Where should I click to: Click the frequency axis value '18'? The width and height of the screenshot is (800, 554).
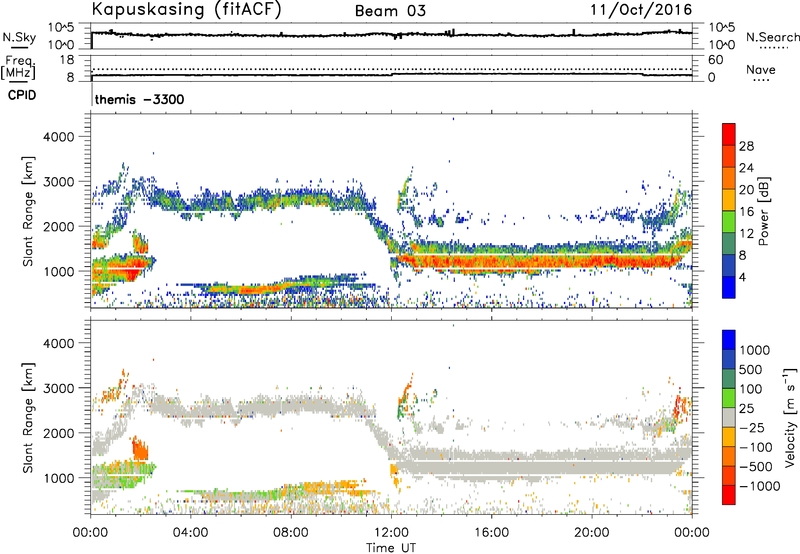coord(67,60)
